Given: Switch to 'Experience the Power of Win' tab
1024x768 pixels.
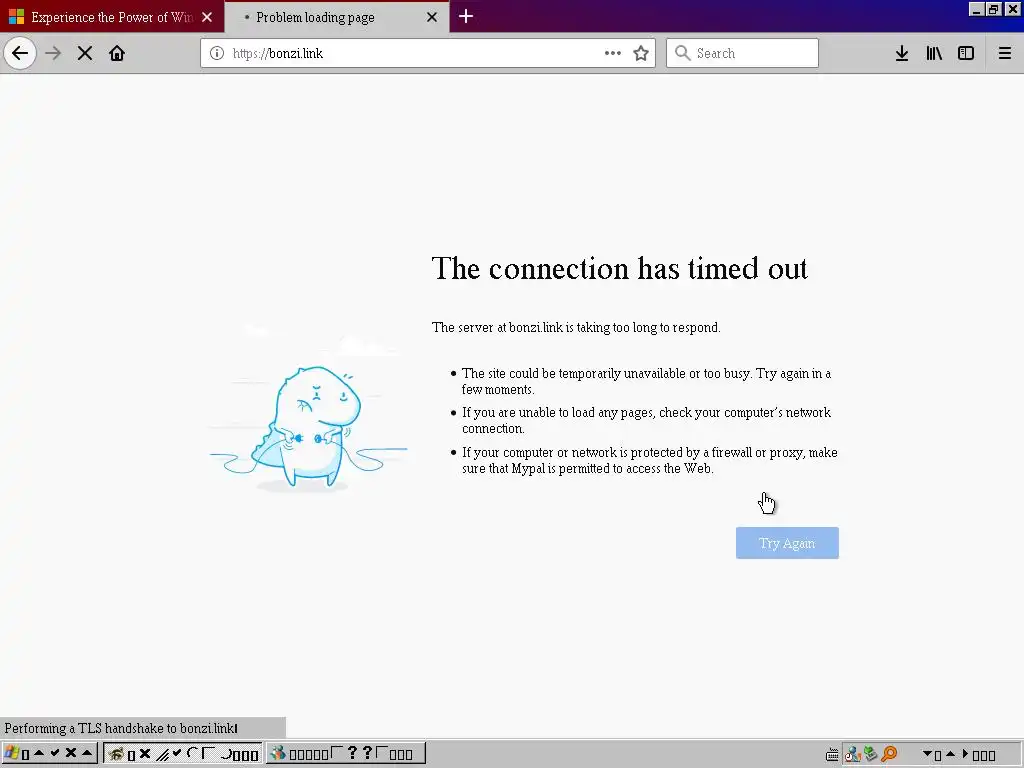Looking at the screenshot, I should (112, 17).
